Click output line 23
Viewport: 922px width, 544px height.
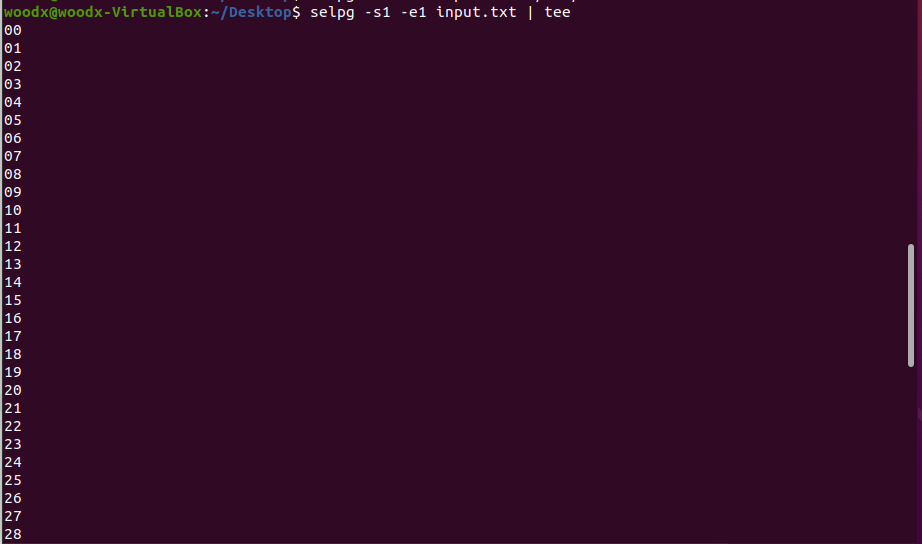(13, 444)
